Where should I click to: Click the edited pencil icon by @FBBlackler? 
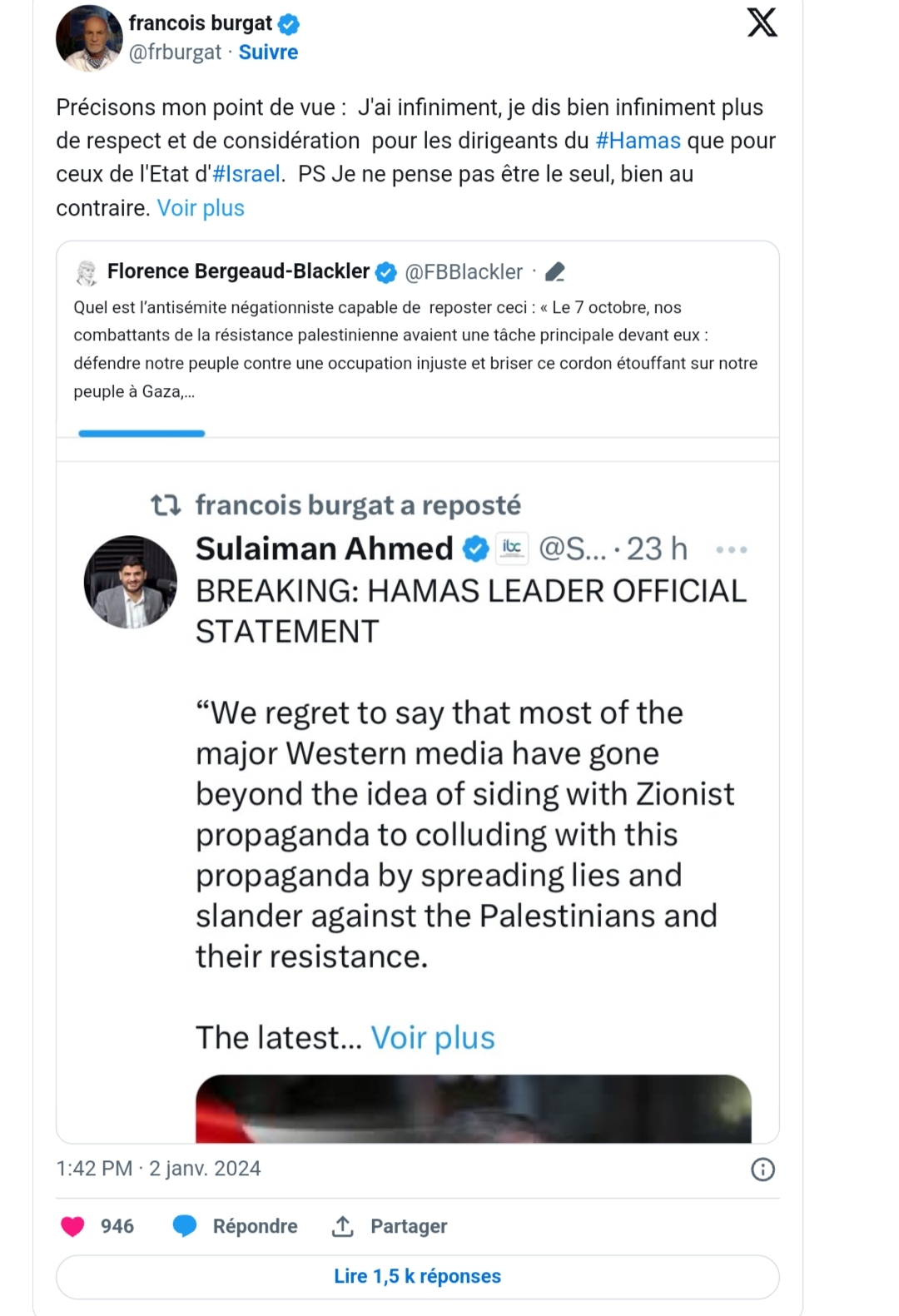click(555, 272)
